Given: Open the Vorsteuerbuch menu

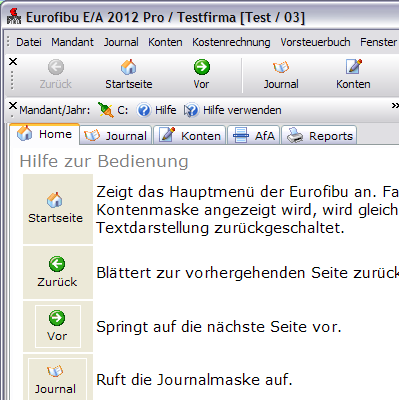Looking at the screenshot, I should point(315,42).
